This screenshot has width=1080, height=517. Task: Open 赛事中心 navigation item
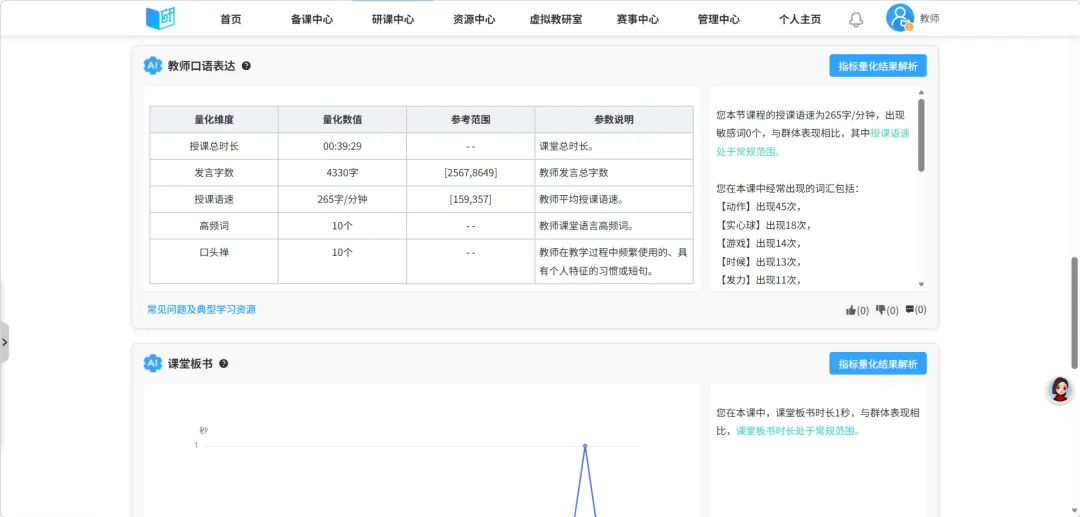pyautogui.click(x=637, y=19)
